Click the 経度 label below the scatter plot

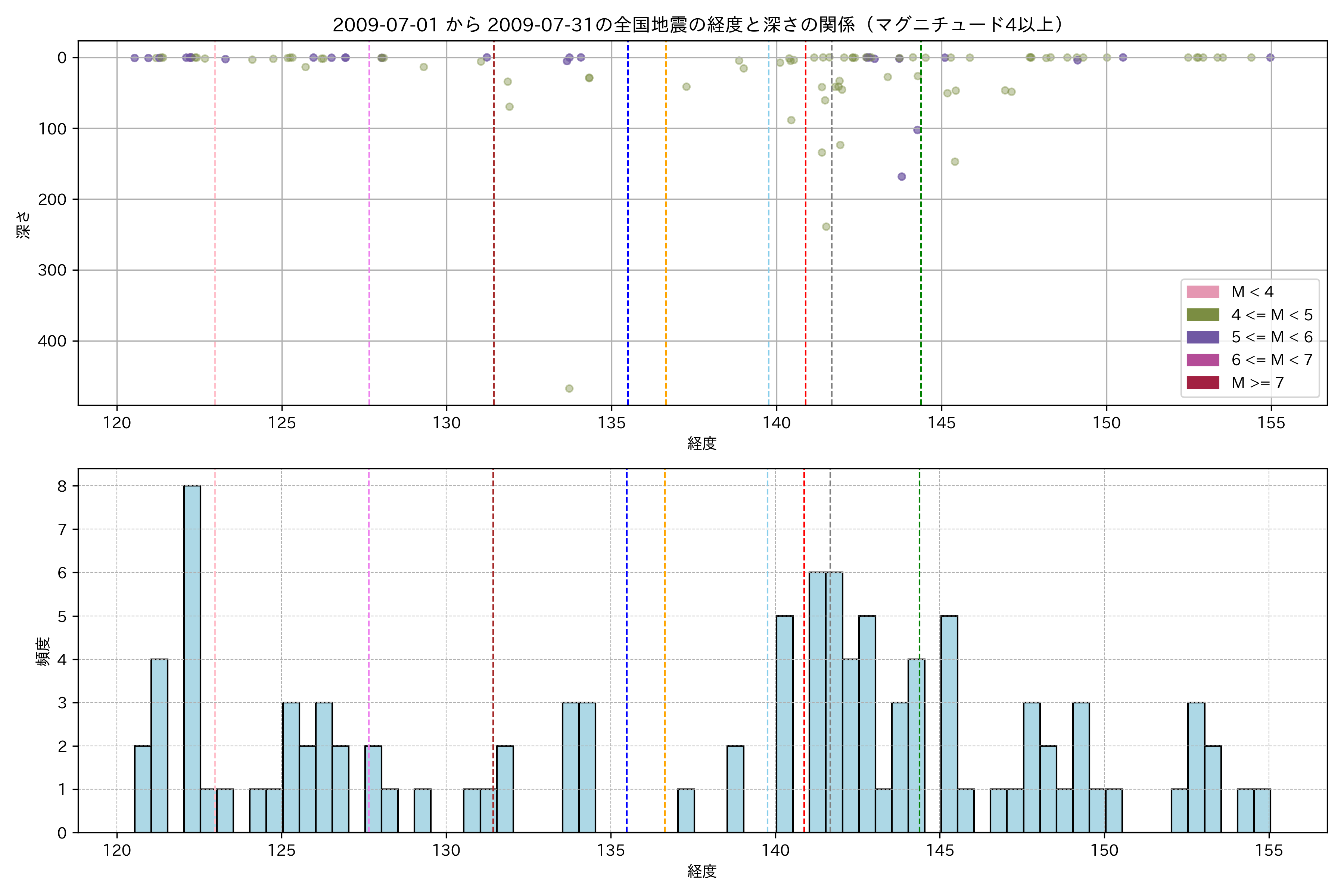(x=702, y=443)
